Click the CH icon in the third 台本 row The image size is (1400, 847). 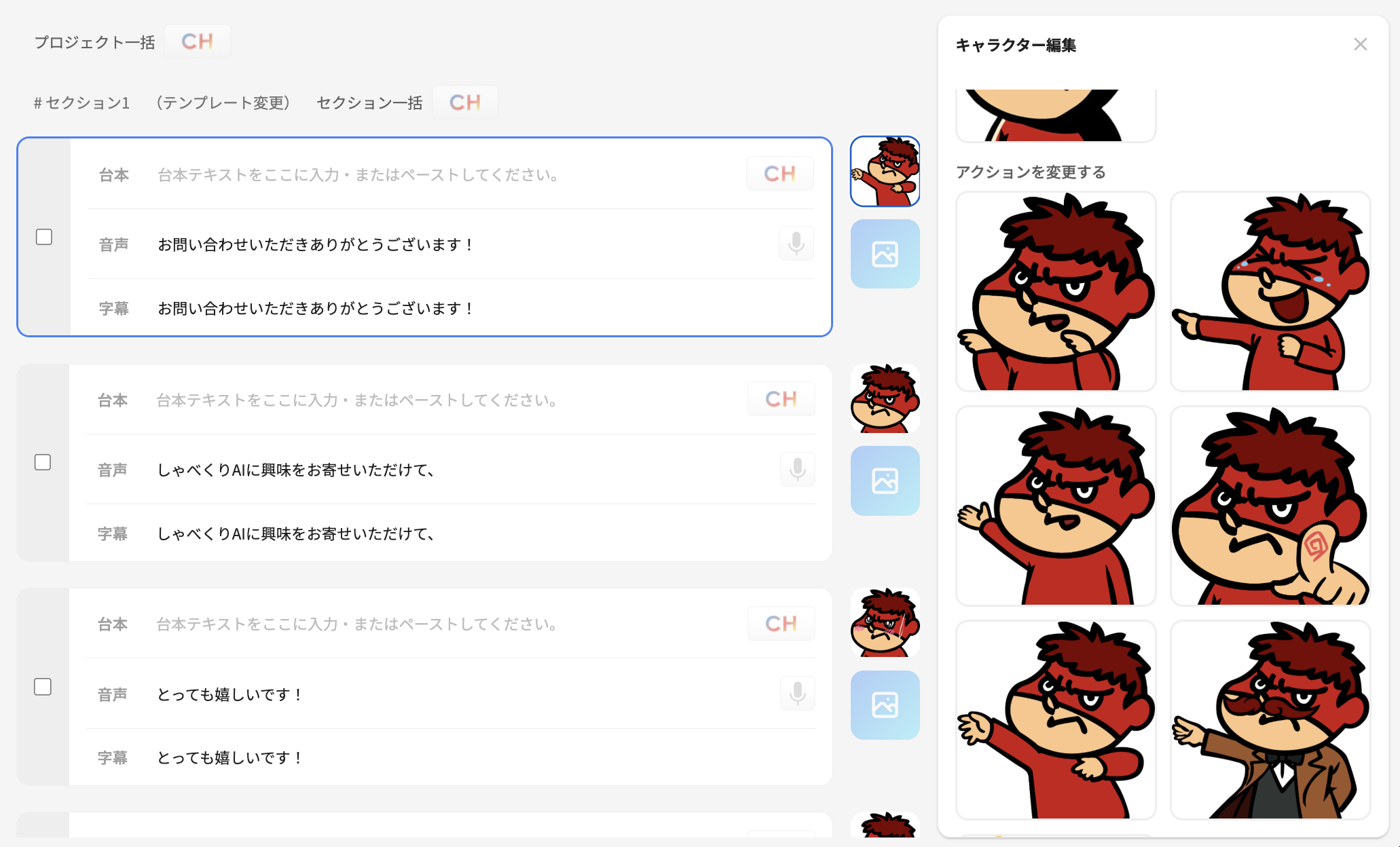[781, 623]
